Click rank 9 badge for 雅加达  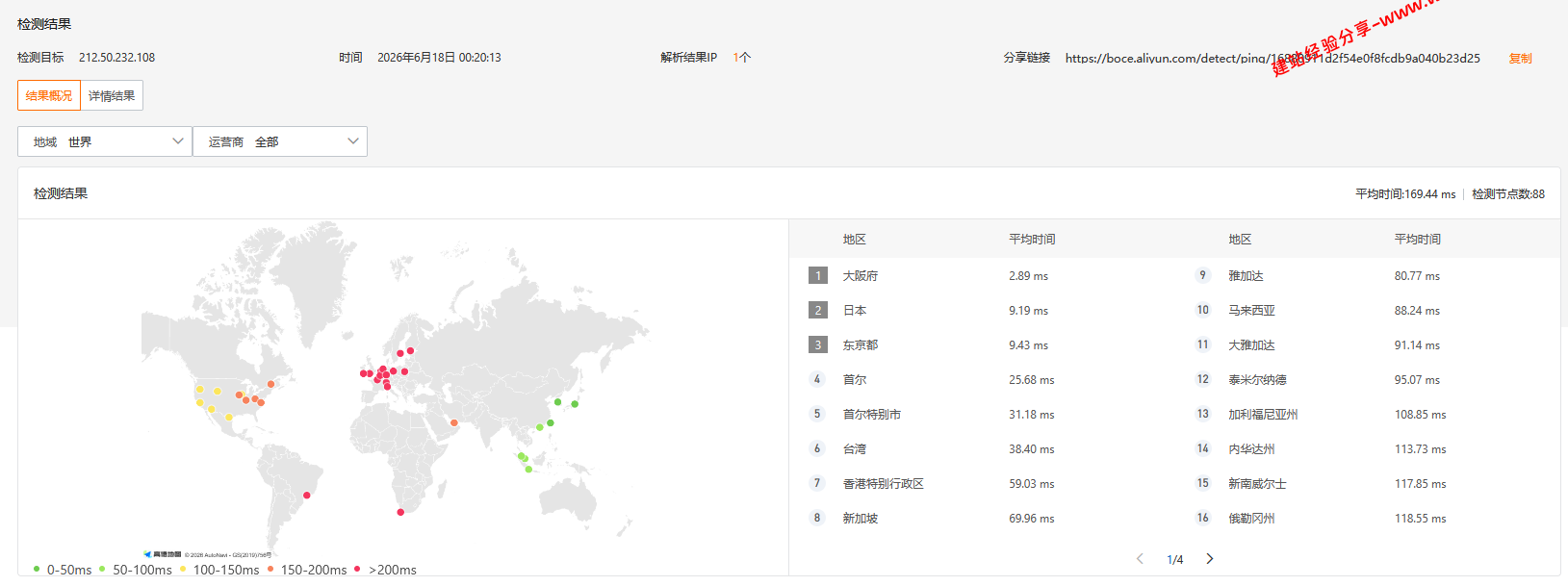(1202, 275)
